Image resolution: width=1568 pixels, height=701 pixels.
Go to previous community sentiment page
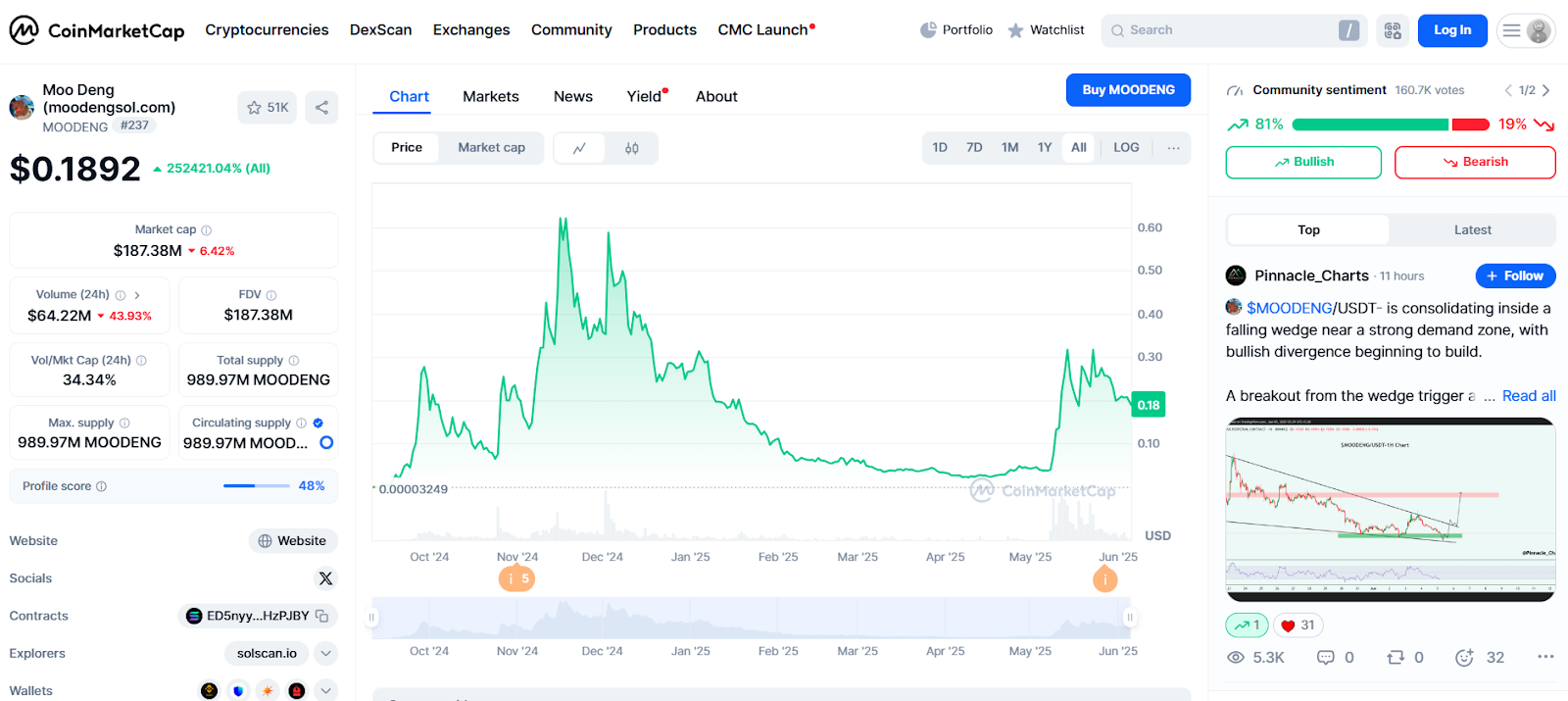pos(1508,90)
